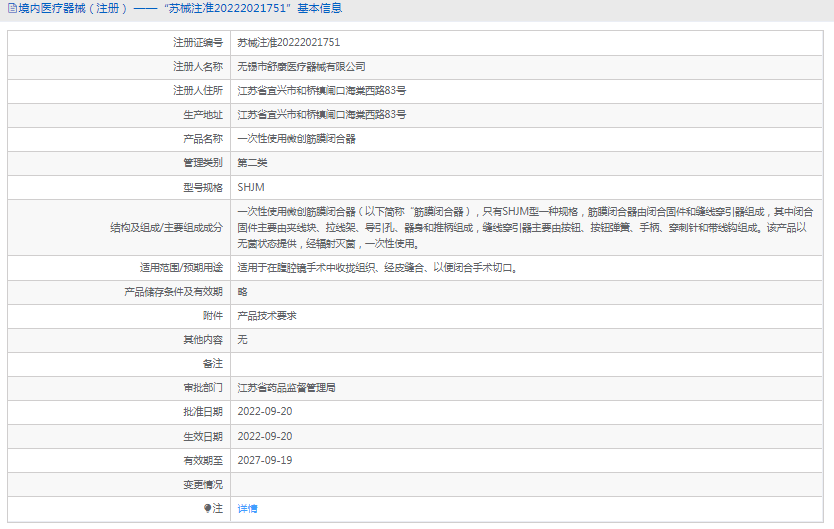Click the document icon beside the page title

click(x=12, y=8)
